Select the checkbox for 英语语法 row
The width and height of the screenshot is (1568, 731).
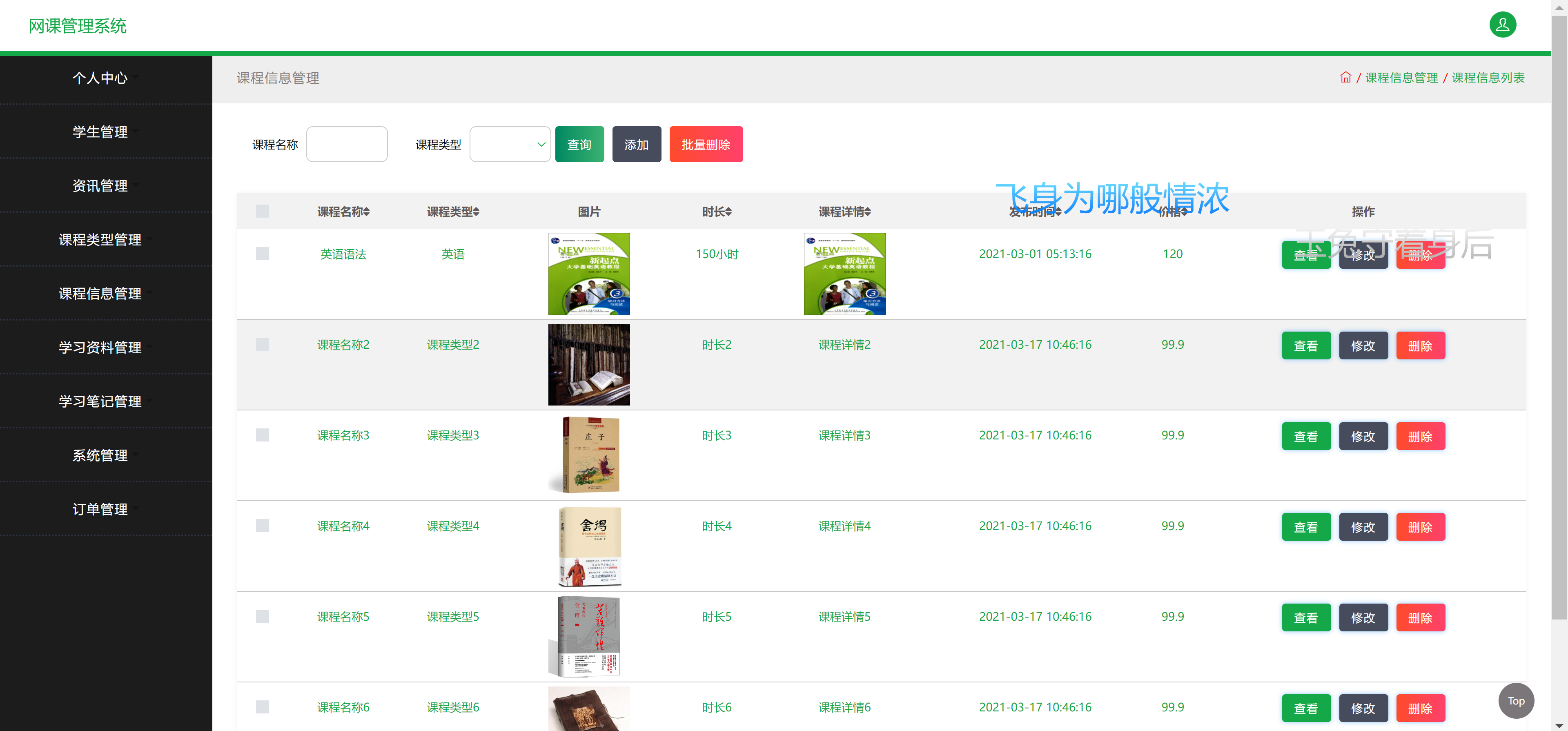[x=262, y=254]
